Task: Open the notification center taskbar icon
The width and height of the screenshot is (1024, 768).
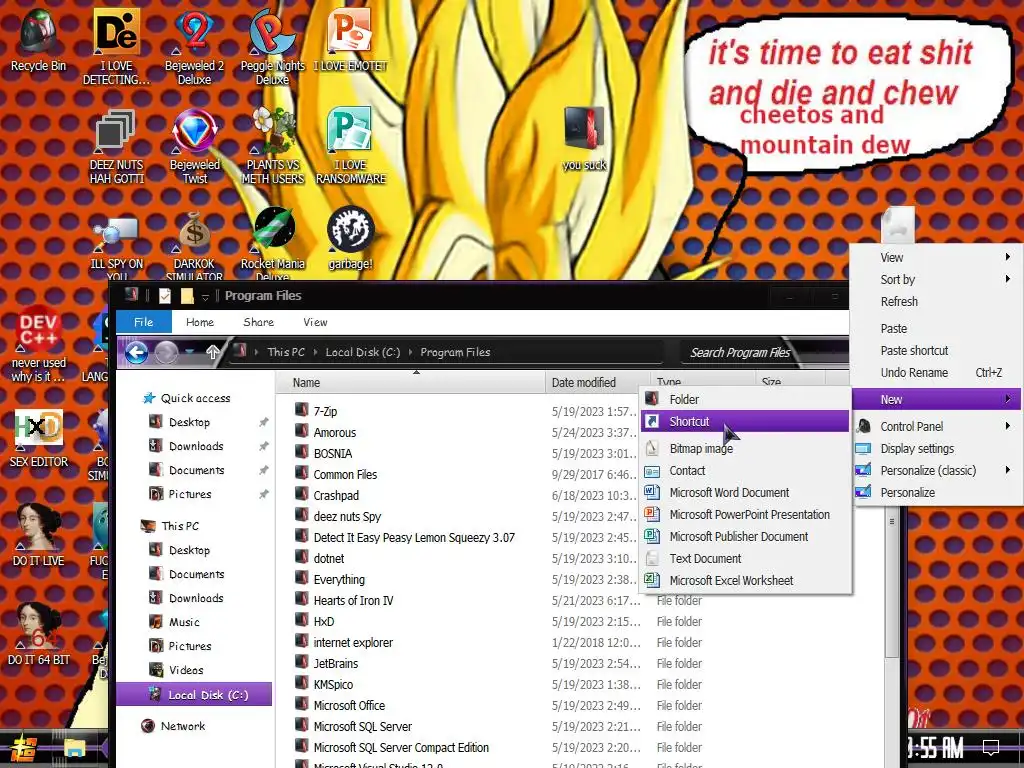Action: pos(991,746)
